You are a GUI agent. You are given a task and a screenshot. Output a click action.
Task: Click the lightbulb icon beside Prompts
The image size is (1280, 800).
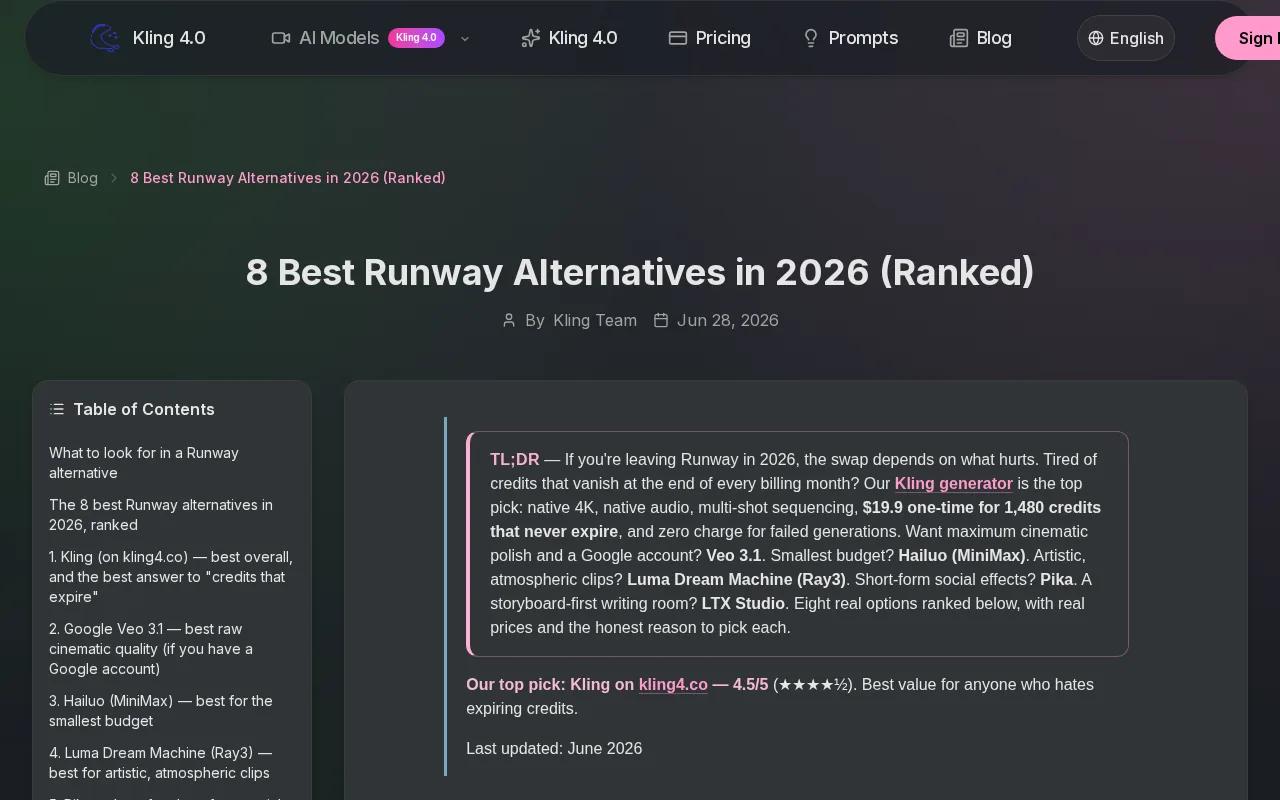[811, 38]
